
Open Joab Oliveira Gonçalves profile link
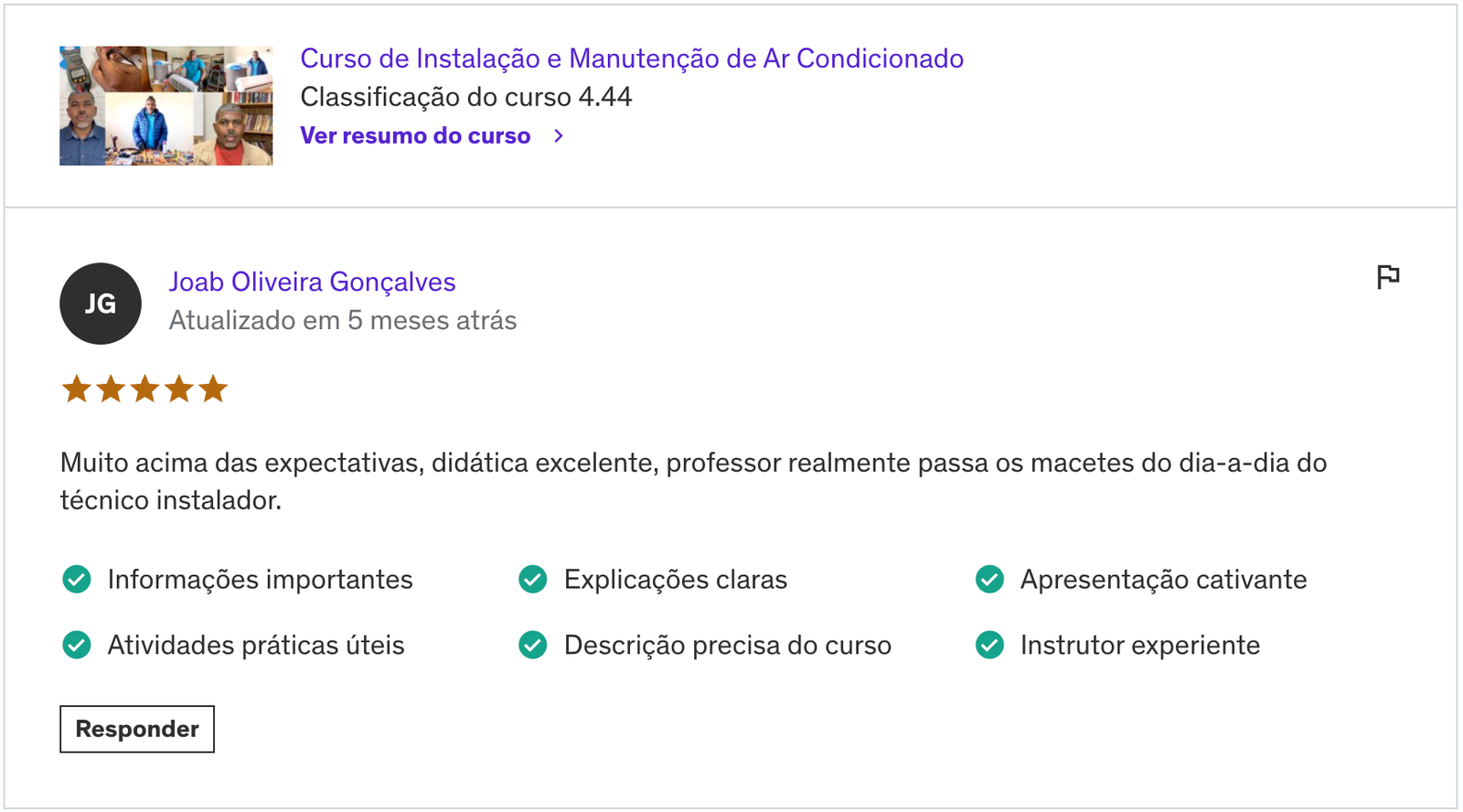pos(312,282)
